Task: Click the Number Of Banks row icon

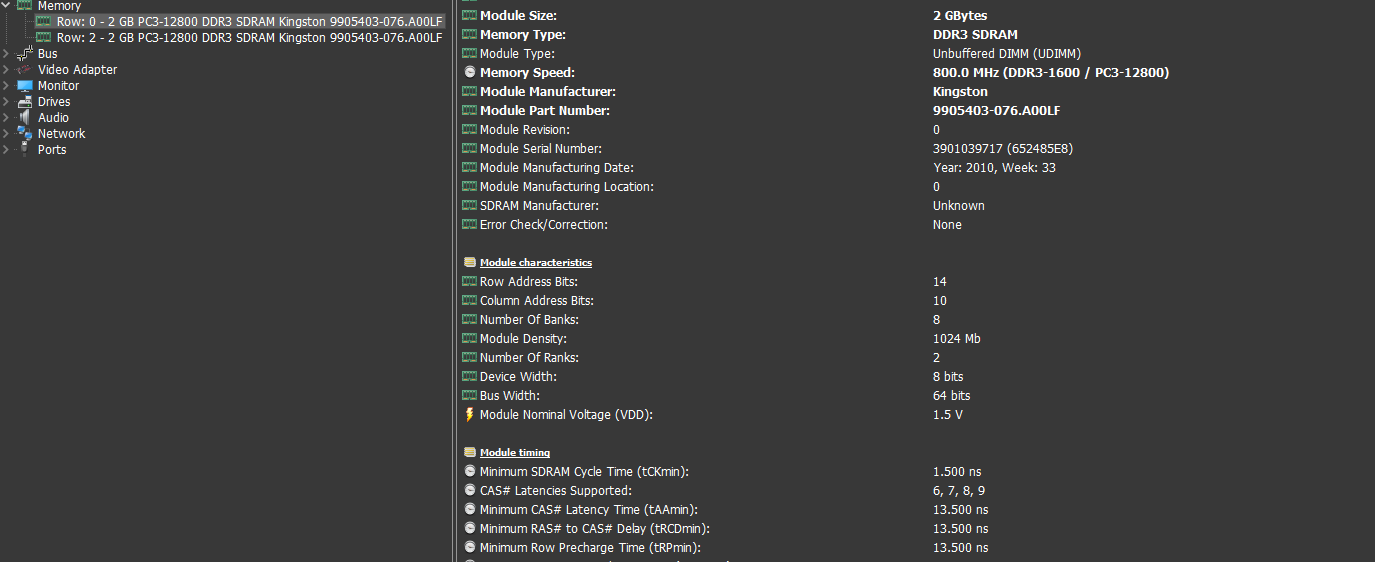Action: pos(470,320)
